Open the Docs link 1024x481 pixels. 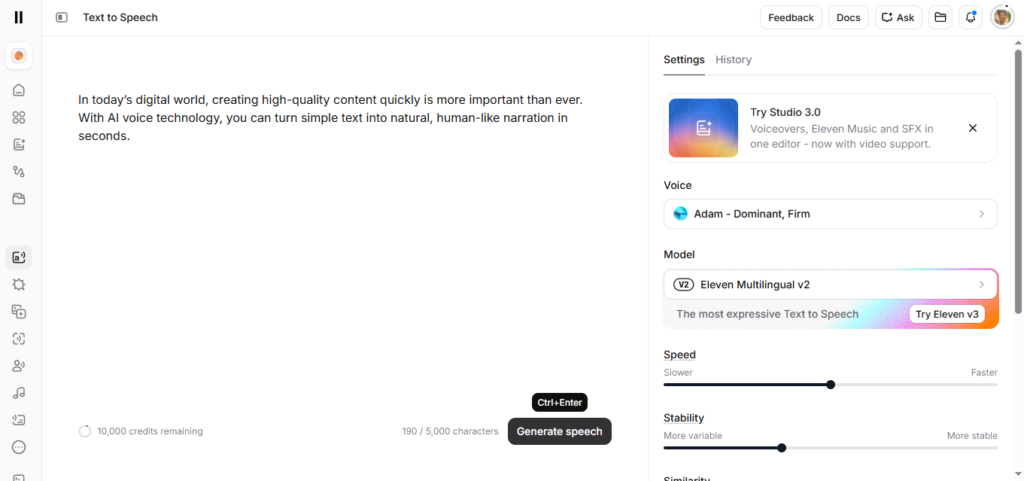pyautogui.click(x=848, y=17)
